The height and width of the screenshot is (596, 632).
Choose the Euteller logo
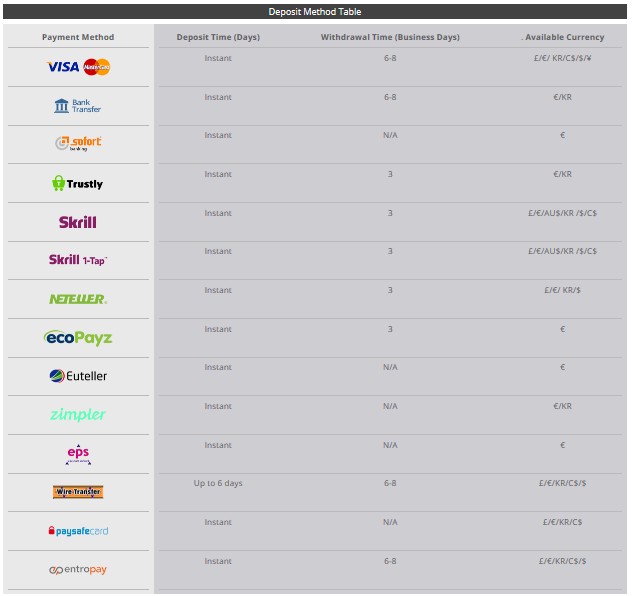pos(78,376)
